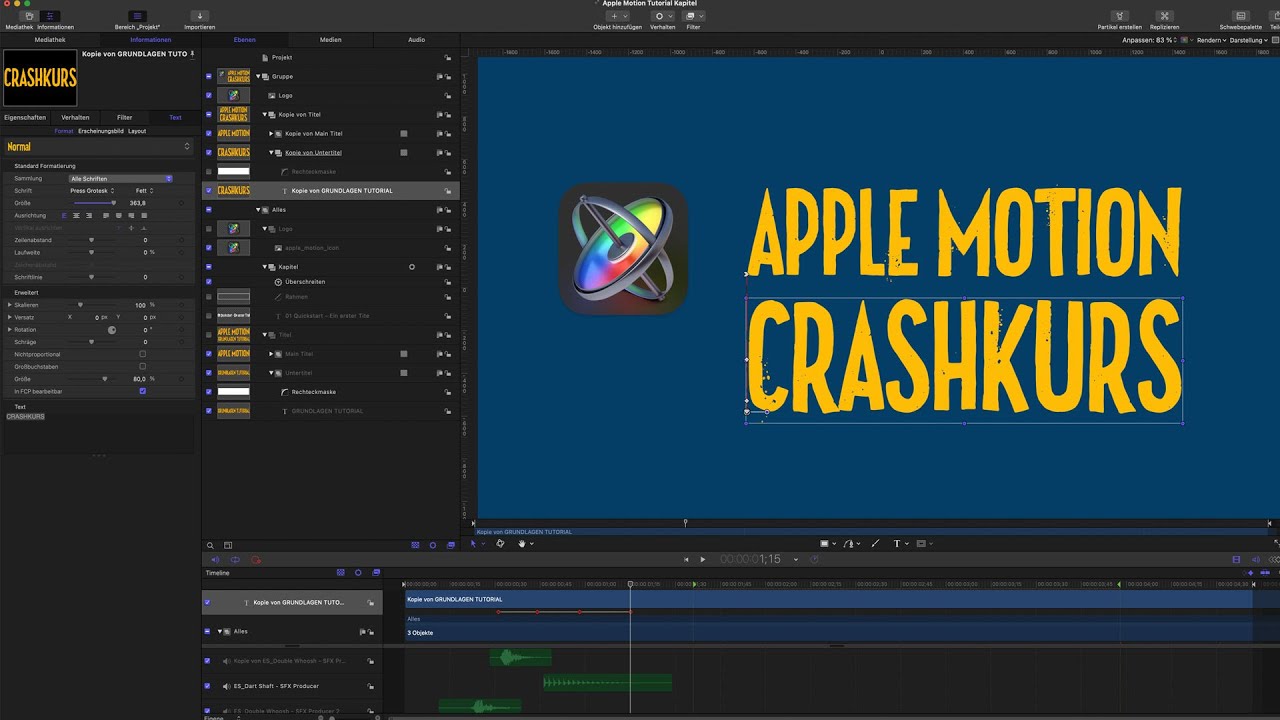Select the Layout text pane

pyautogui.click(x=137, y=131)
